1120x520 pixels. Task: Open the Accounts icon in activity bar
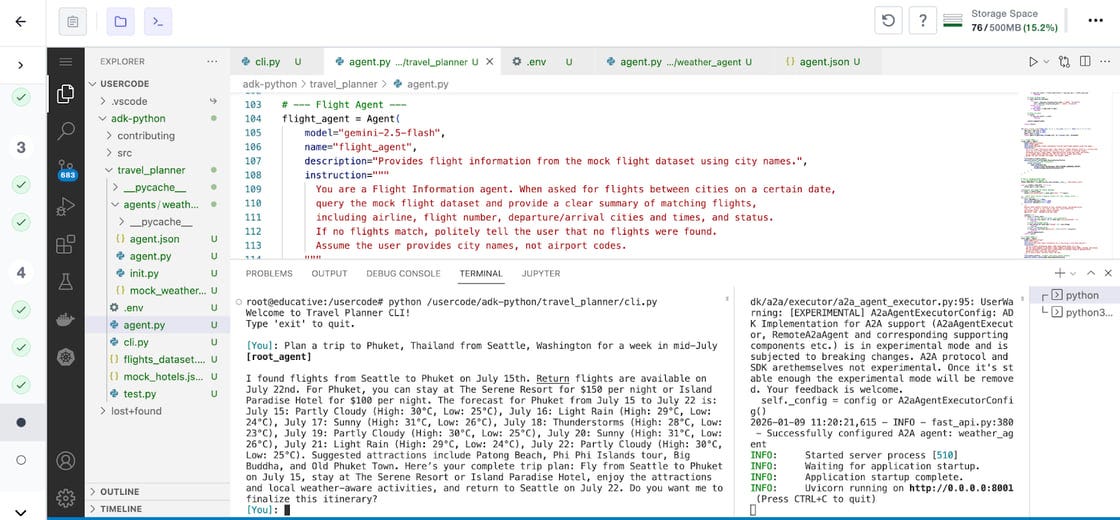tap(66, 461)
